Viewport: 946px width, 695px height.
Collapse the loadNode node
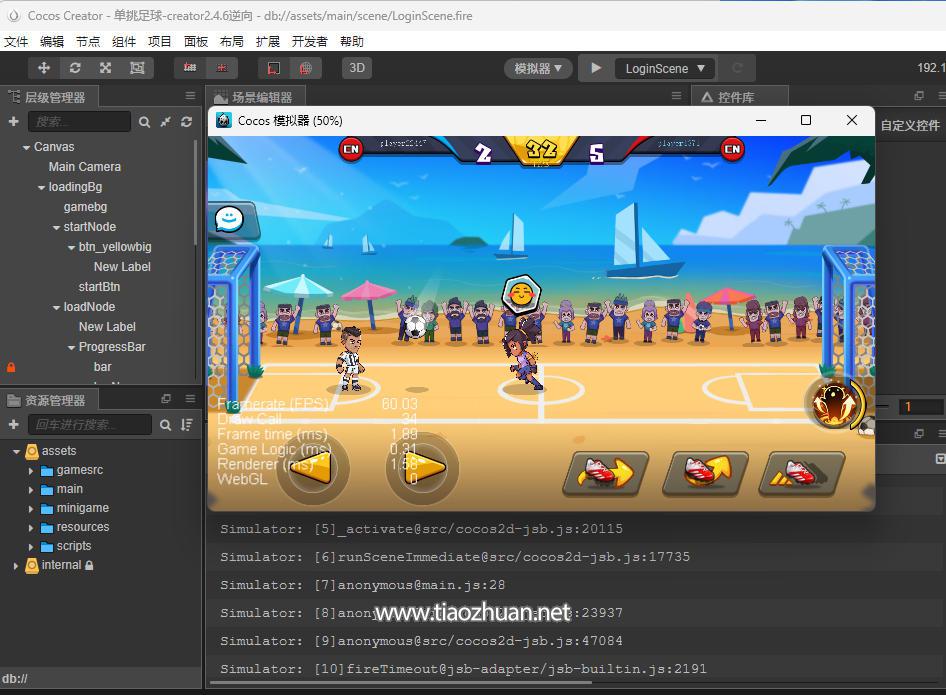56,308
